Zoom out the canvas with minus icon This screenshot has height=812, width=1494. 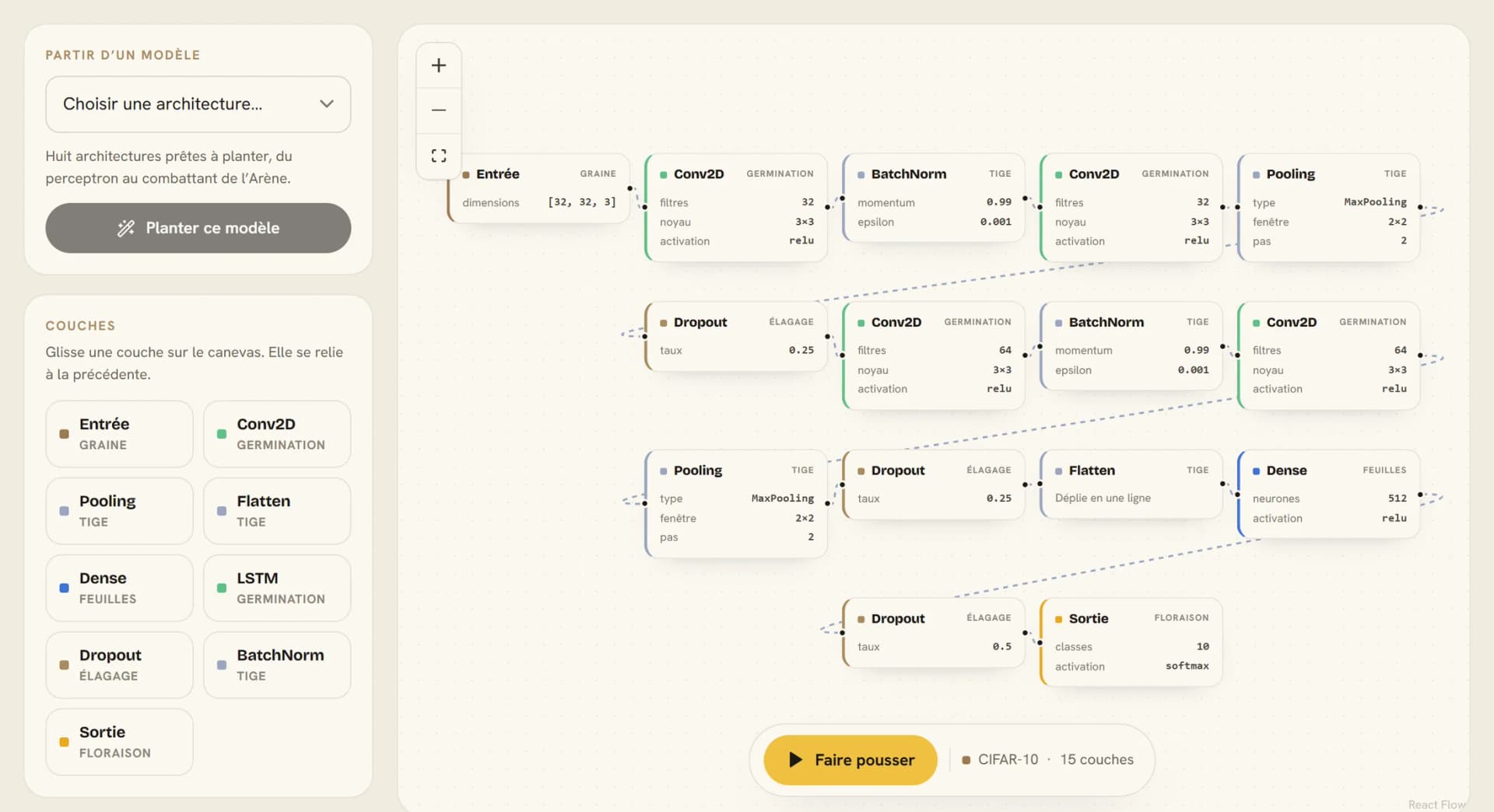coord(439,110)
